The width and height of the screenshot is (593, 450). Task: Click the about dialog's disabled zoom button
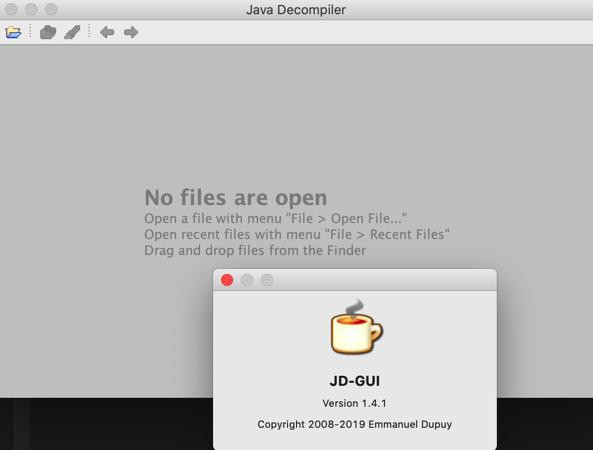point(267,280)
